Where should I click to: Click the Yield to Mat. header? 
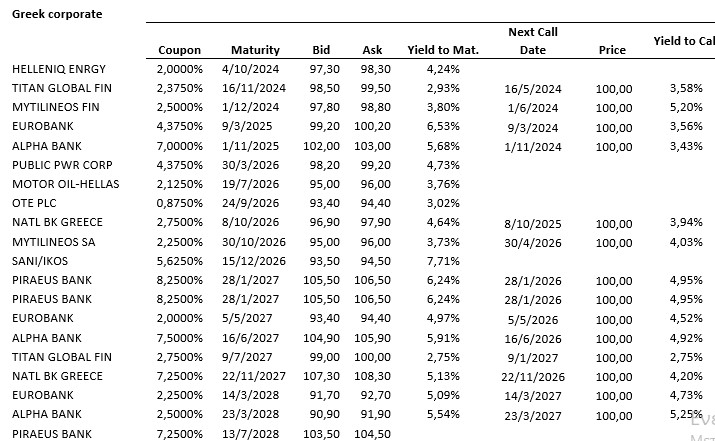coord(444,50)
